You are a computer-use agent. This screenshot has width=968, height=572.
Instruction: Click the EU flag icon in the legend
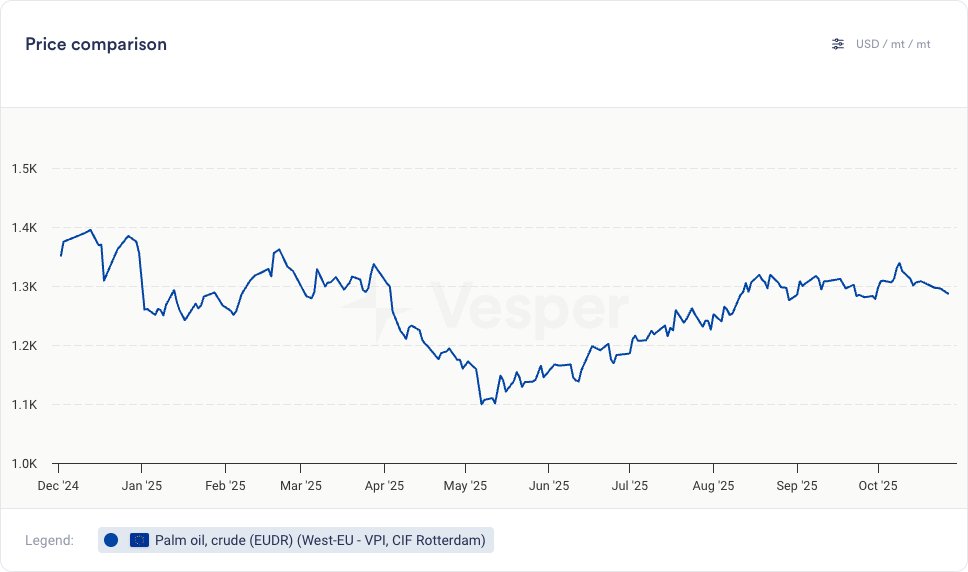pos(139,540)
